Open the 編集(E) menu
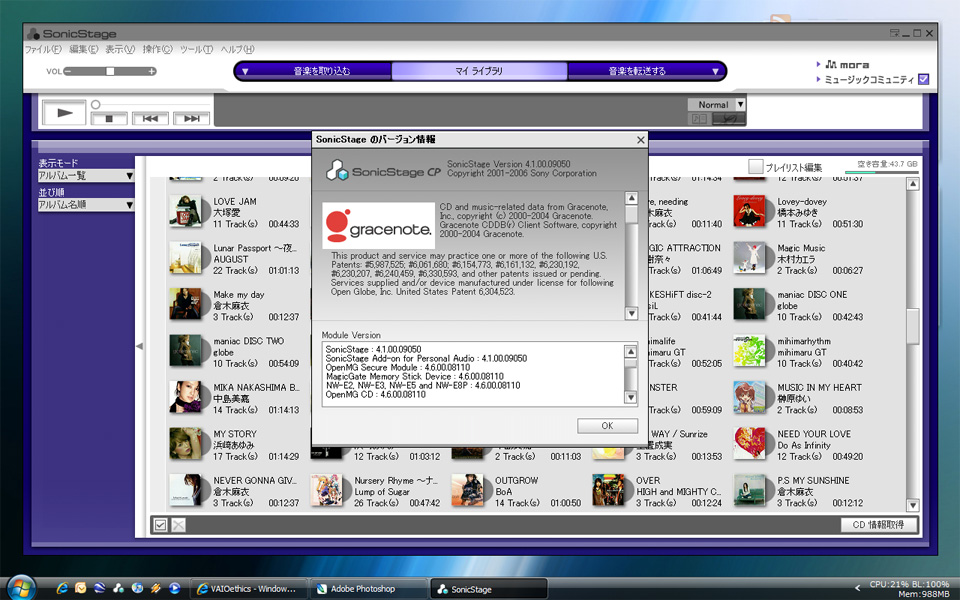Viewport: 960px width, 600px height. pos(83,49)
